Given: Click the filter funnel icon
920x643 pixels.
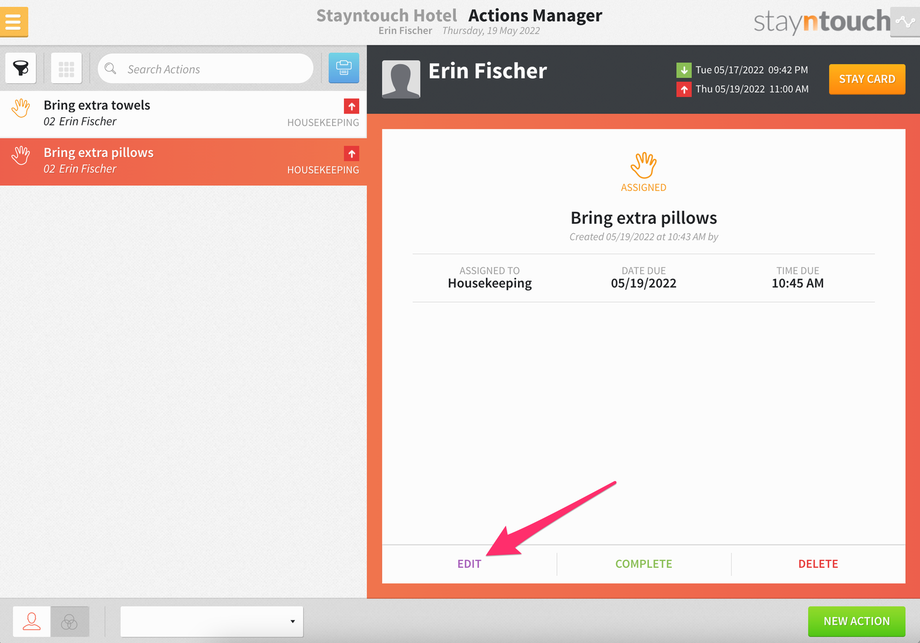Looking at the screenshot, I should click(21, 68).
